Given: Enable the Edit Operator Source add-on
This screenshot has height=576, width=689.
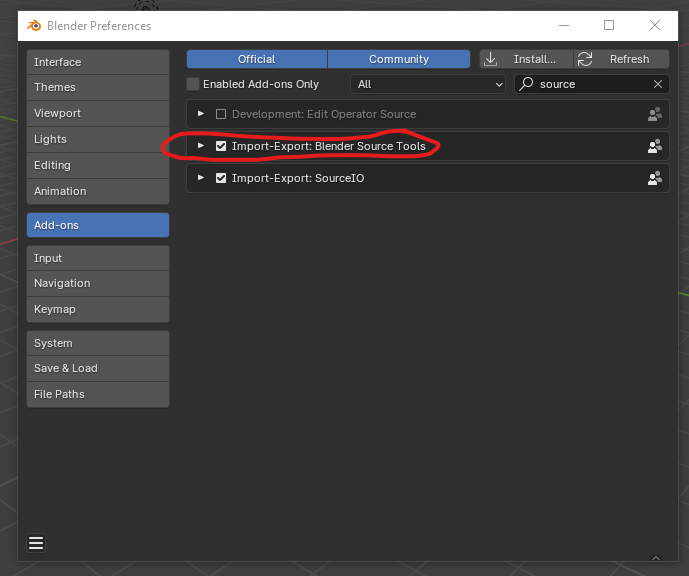Looking at the screenshot, I should [x=221, y=114].
